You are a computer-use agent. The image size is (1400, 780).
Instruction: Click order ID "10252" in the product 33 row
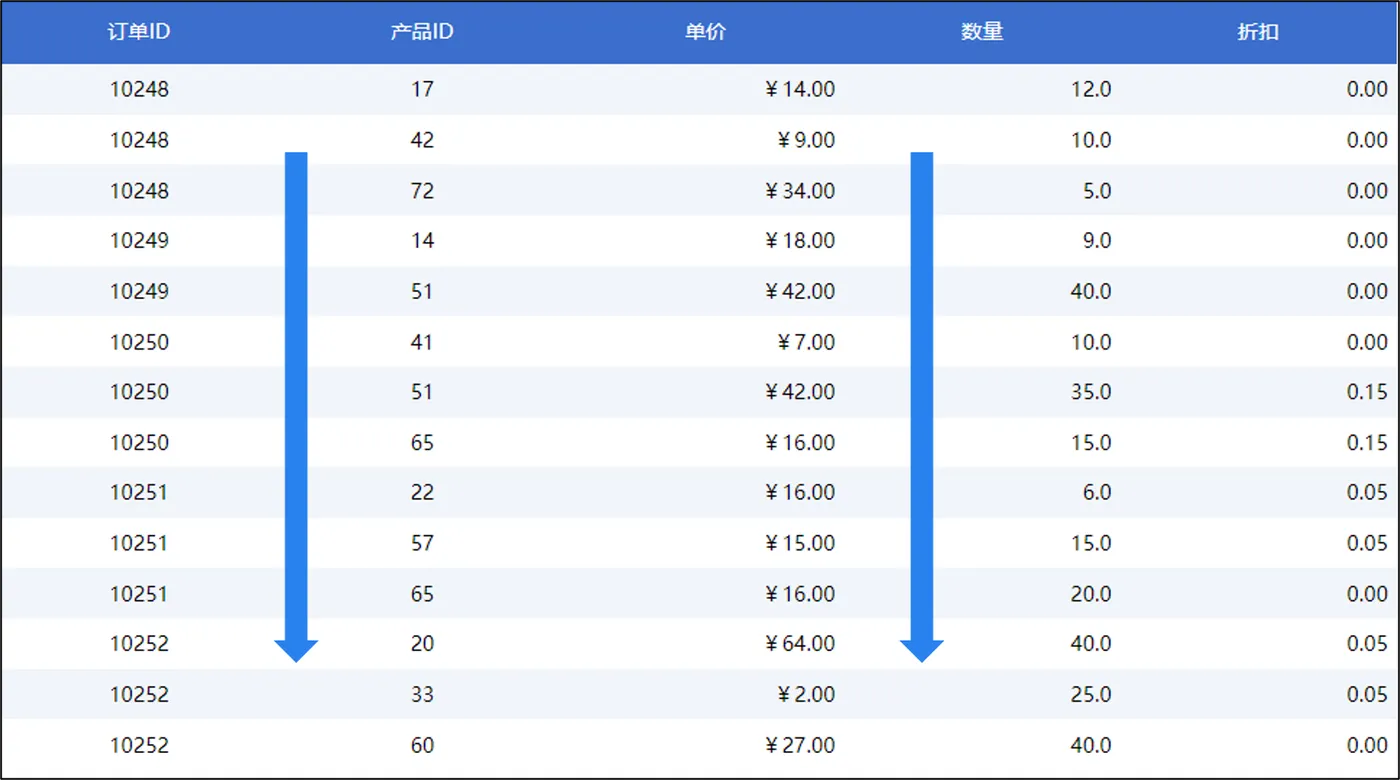coord(139,694)
